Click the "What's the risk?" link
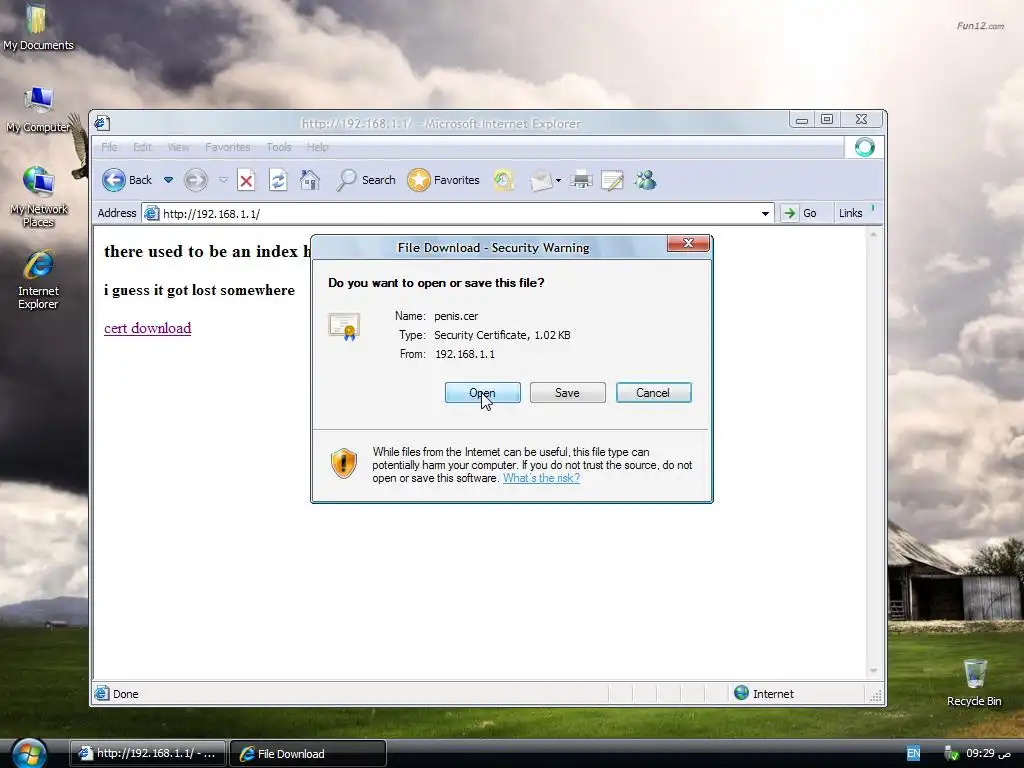This screenshot has width=1024, height=768. point(541,478)
